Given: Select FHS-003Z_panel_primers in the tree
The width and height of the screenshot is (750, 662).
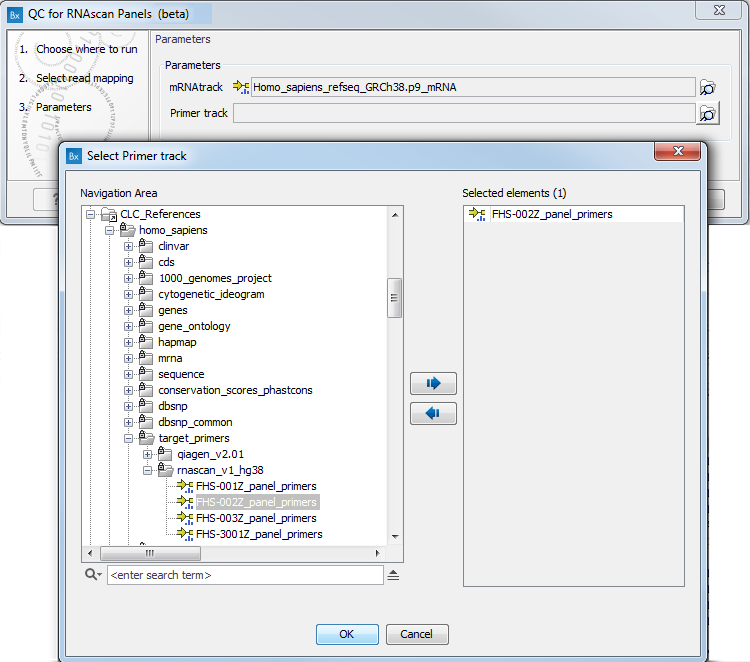Looking at the screenshot, I should pyautogui.click(x=256, y=518).
